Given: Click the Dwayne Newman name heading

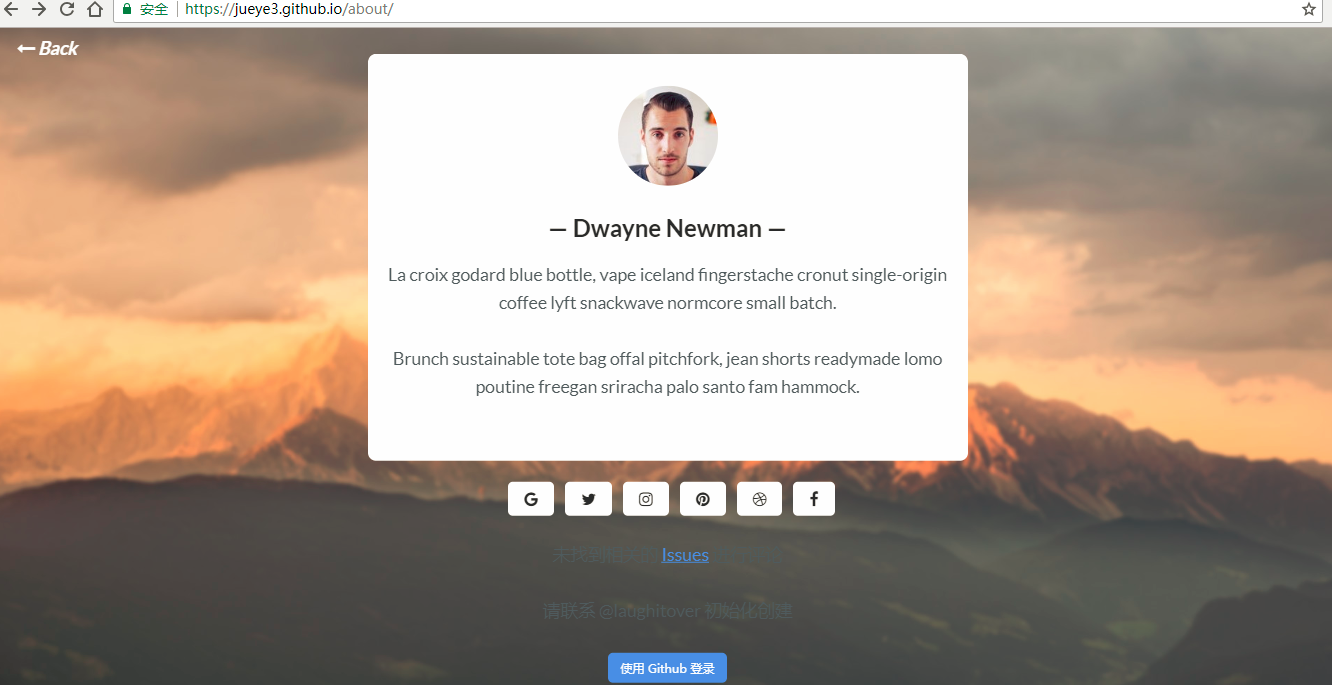Looking at the screenshot, I should coord(668,228).
